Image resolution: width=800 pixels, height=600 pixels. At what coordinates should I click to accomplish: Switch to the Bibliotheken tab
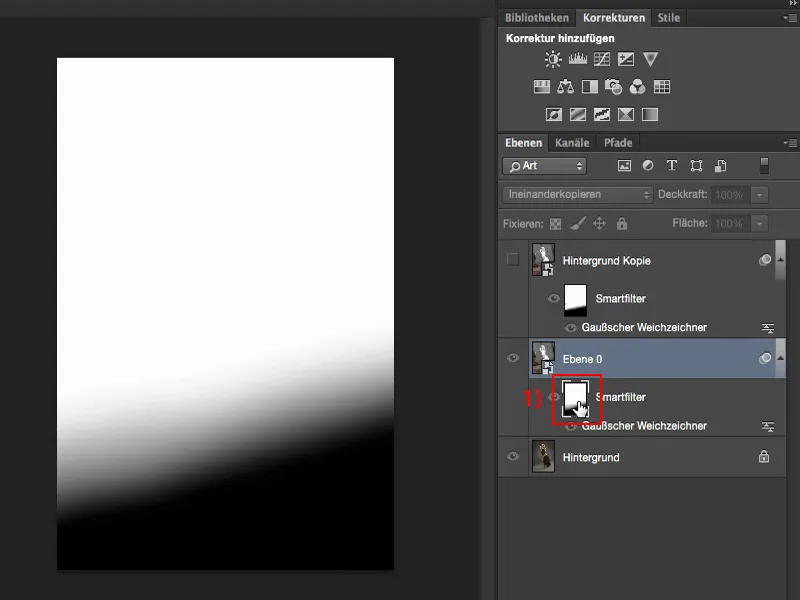pos(537,18)
